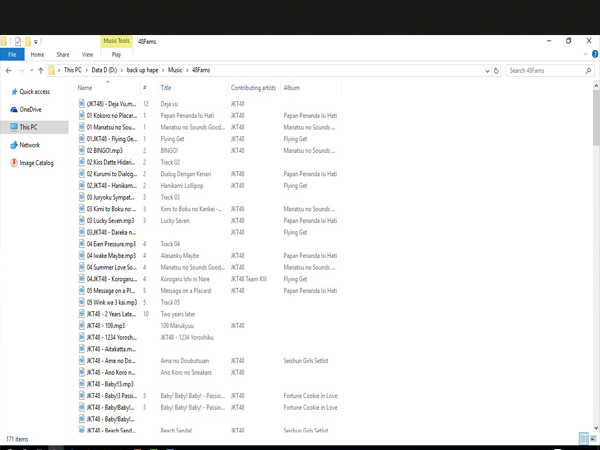Click the Properties quick access toolbar icon
600x450 pixels.
click(x=18, y=41)
